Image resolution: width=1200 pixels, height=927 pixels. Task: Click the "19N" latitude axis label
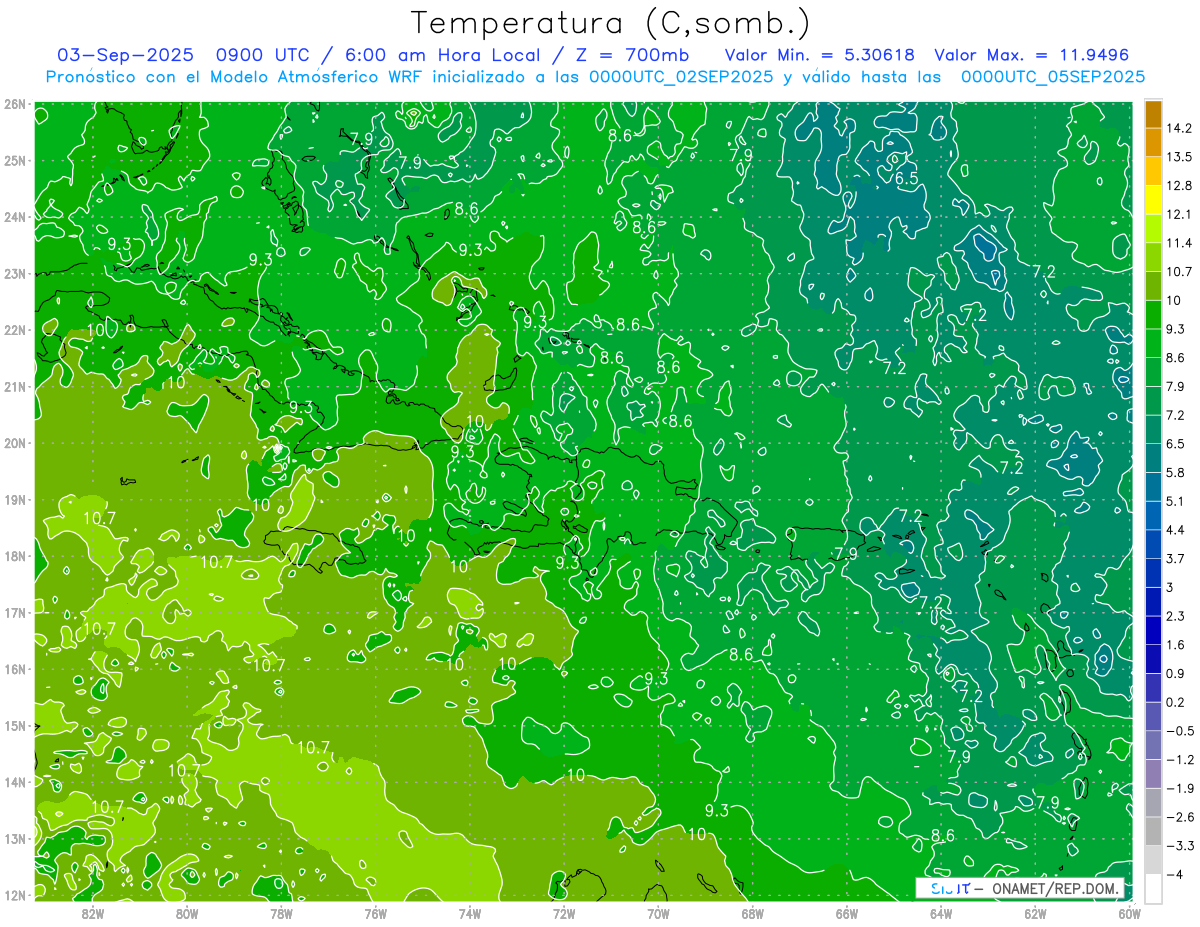point(14,499)
